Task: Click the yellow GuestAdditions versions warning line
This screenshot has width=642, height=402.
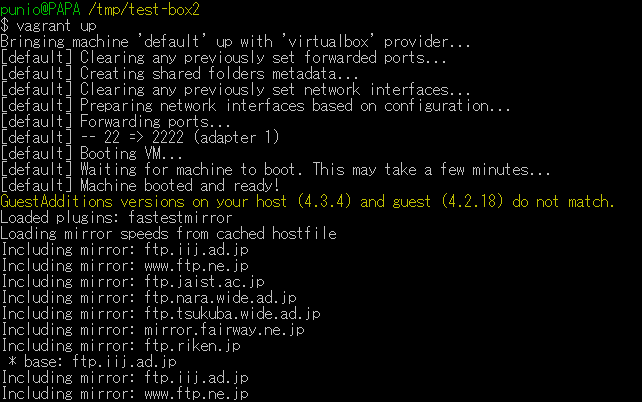Action: coord(307,202)
